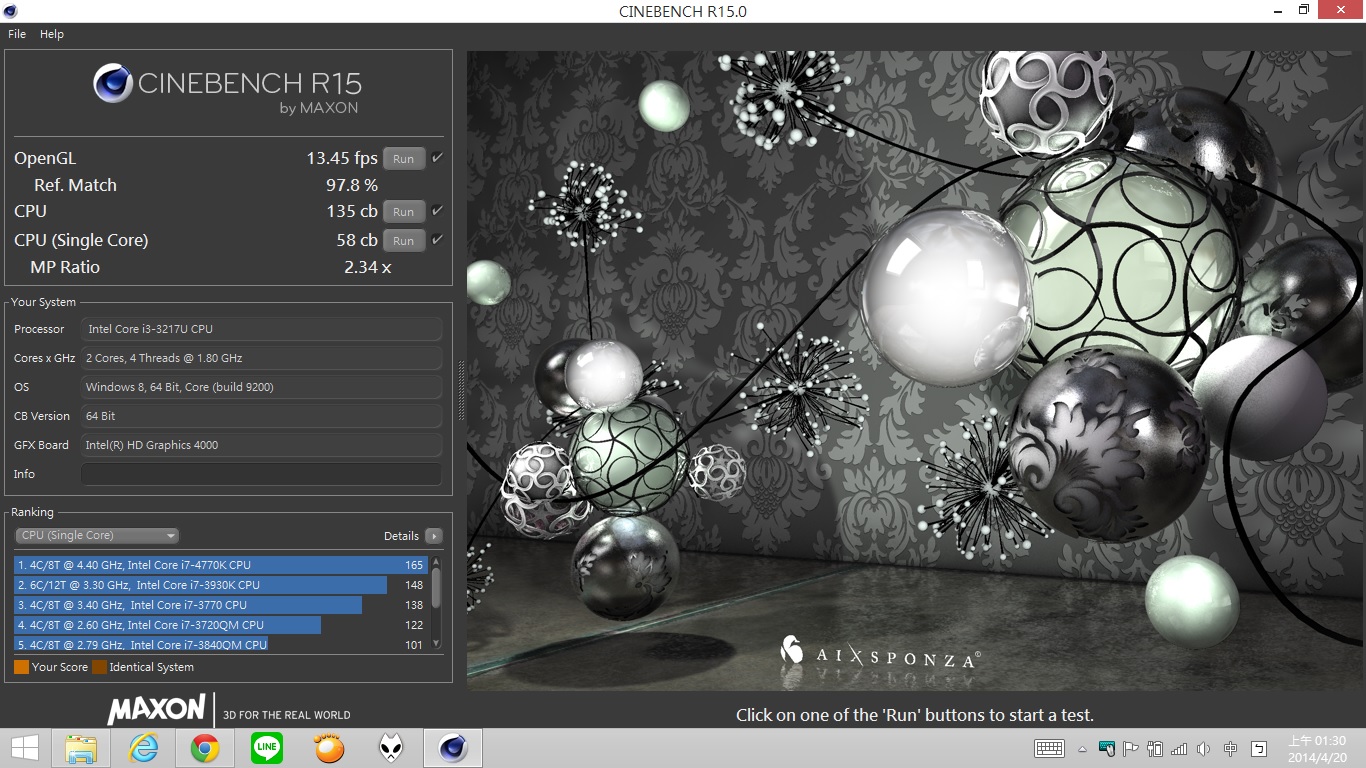Run the CPU (Single Core) test
This screenshot has width=1366, height=768.
tap(404, 241)
